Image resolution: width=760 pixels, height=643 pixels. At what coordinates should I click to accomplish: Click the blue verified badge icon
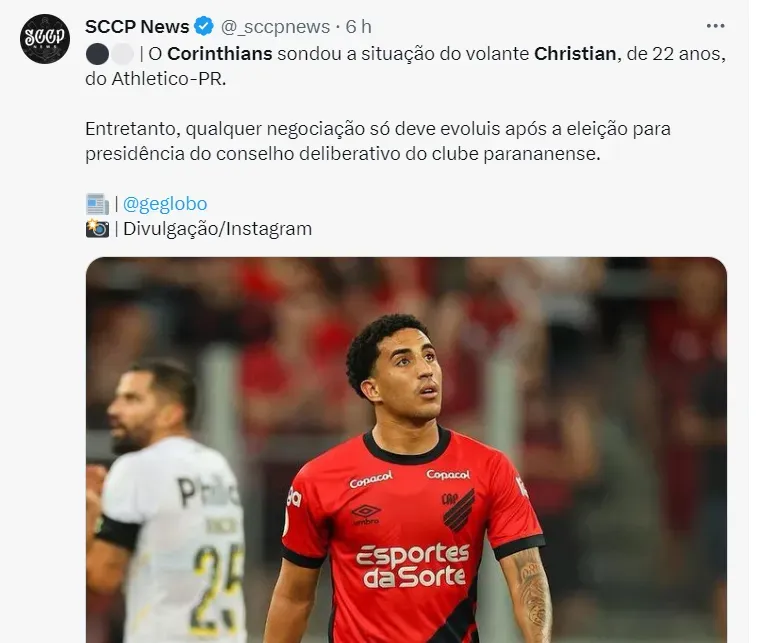click(x=204, y=26)
